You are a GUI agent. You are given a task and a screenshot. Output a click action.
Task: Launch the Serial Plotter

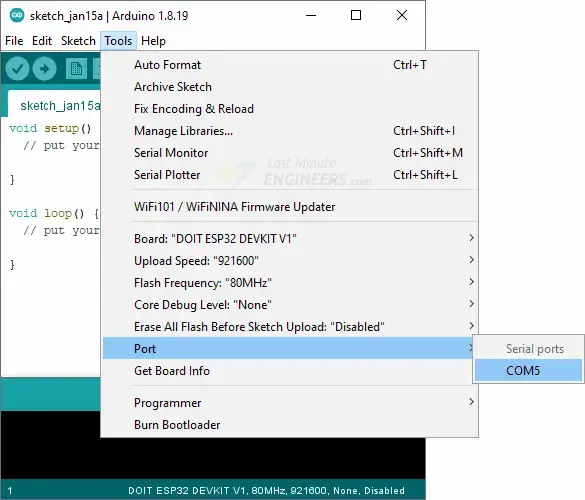[290, 175]
